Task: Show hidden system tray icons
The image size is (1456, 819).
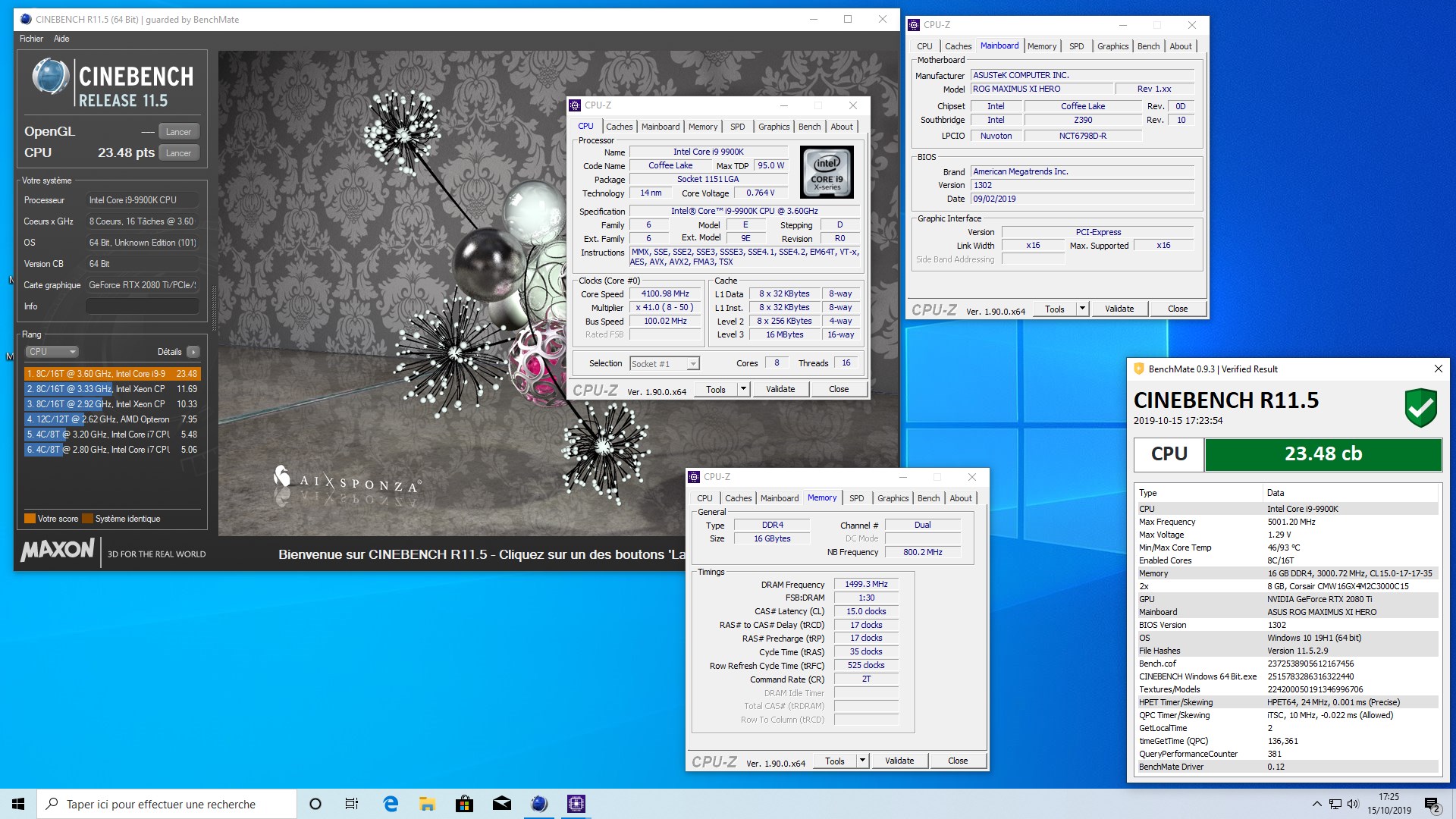Action: 1316,804
